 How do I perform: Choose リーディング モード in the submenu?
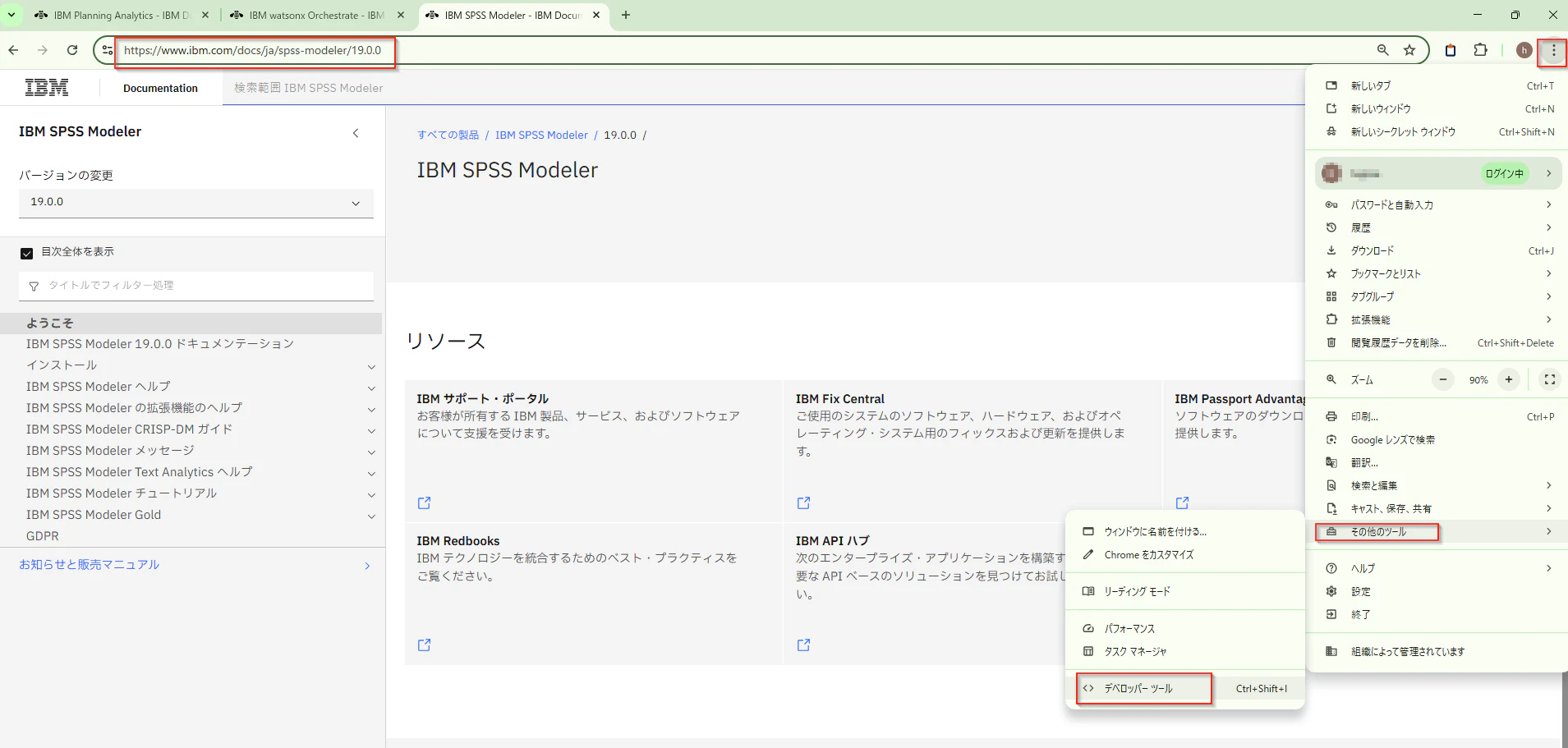1185,591
